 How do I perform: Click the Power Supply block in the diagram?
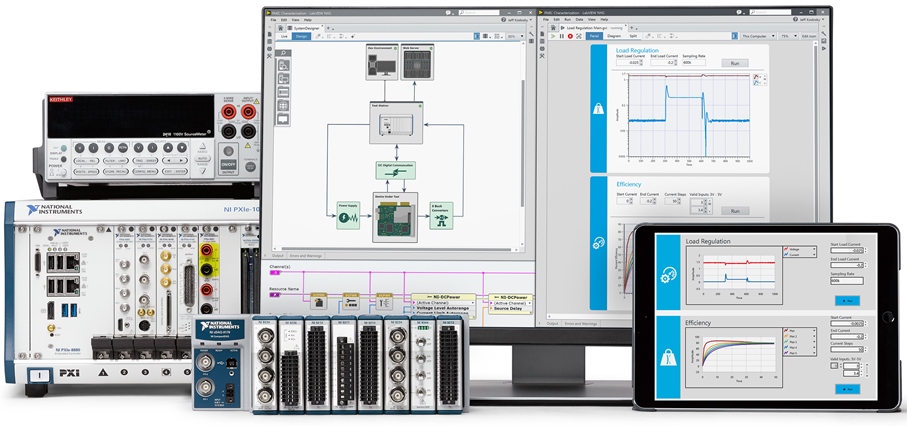[x=347, y=214]
